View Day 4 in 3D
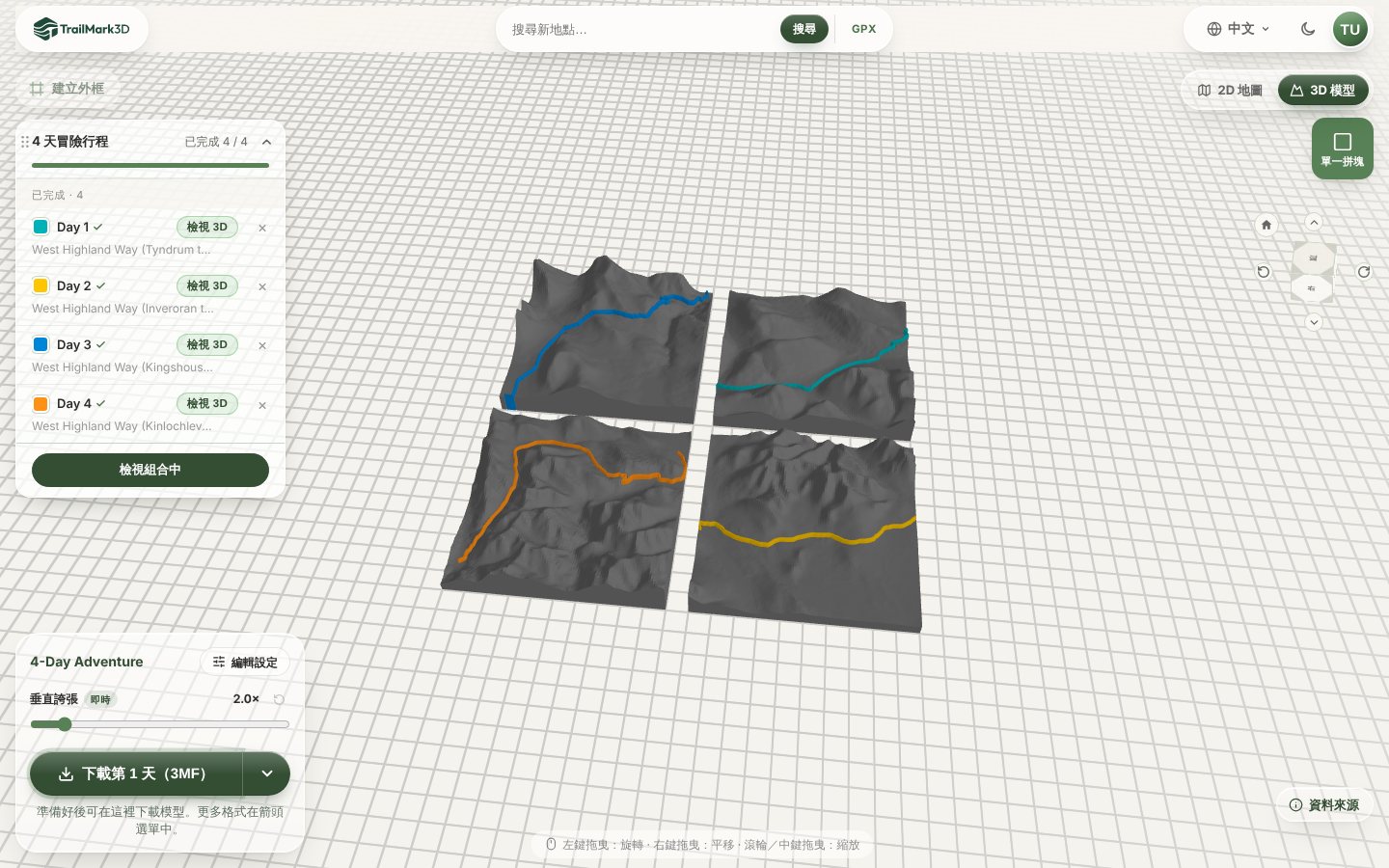This screenshot has height=868, width=1389. [207, 403]
